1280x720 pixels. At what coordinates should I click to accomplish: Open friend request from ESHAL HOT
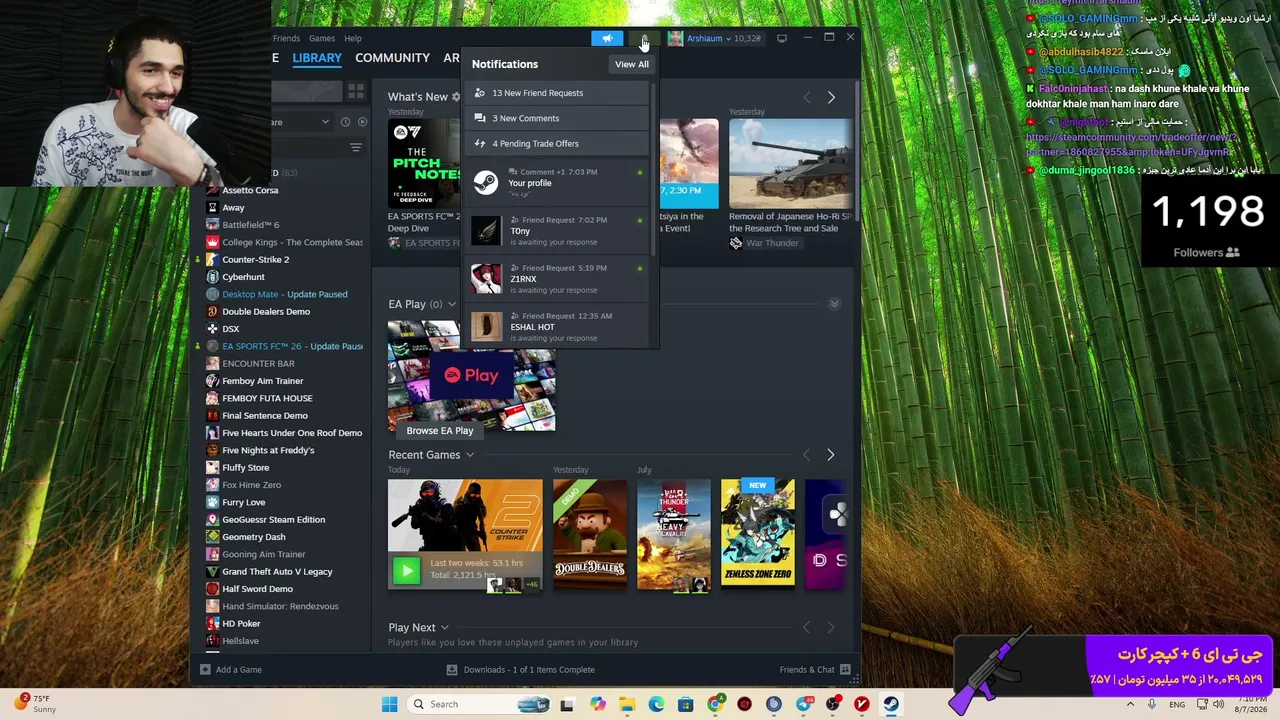pos(557,326)
